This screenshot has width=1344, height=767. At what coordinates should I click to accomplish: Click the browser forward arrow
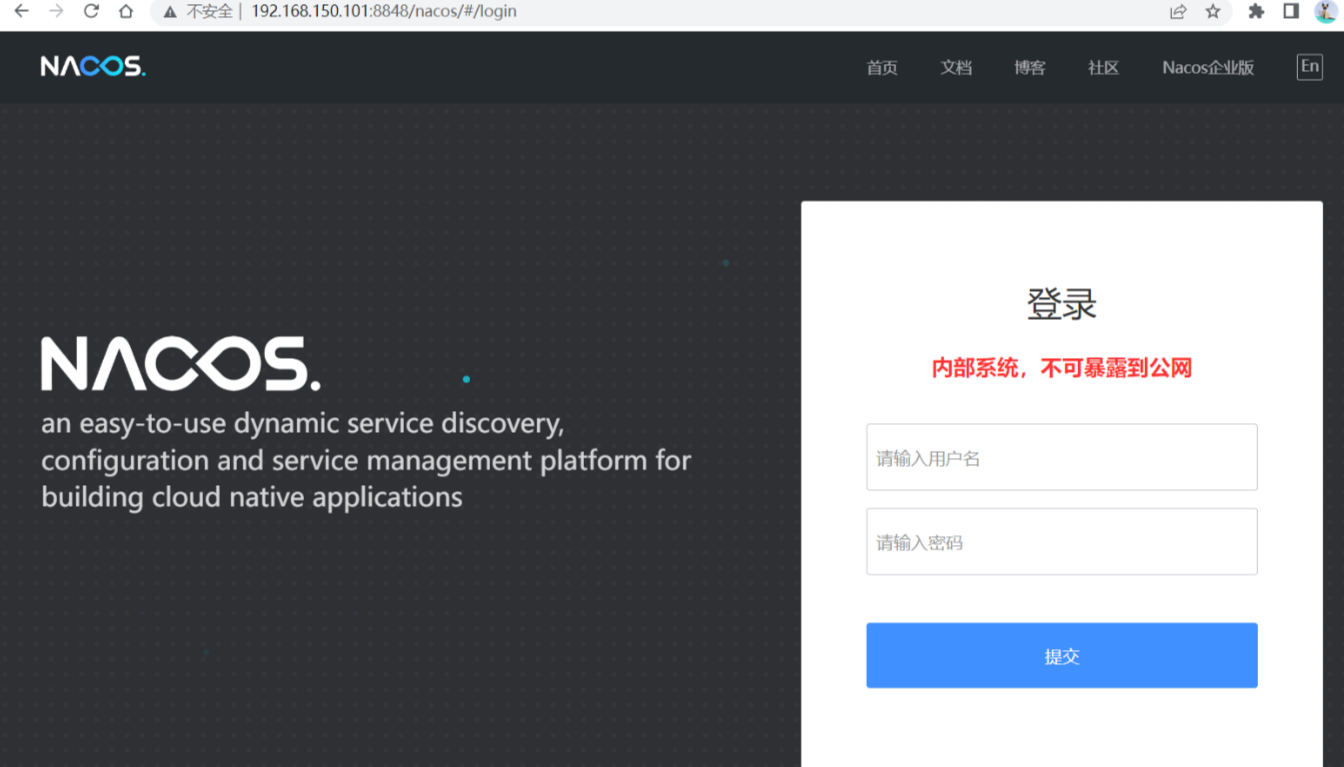(x=56, y=11)
